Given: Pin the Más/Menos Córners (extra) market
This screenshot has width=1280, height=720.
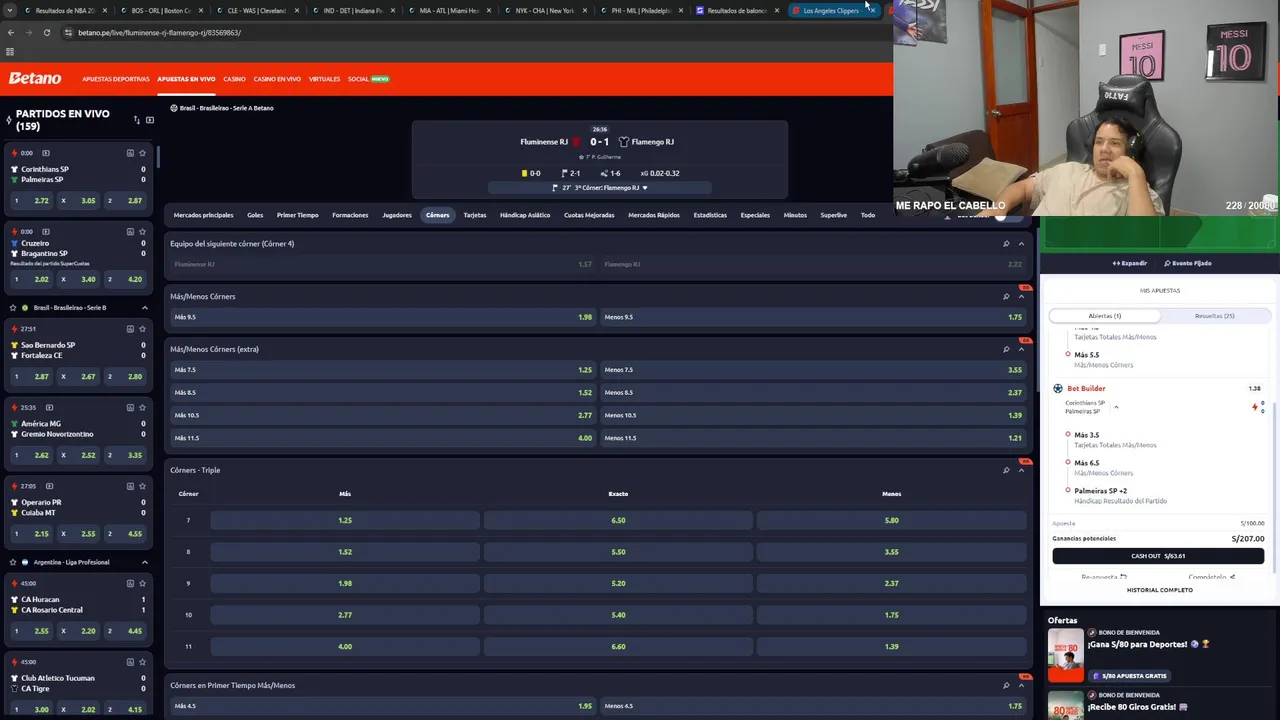Looking at the screenshot, I should pyautogui.click(x=1006, y=349).
